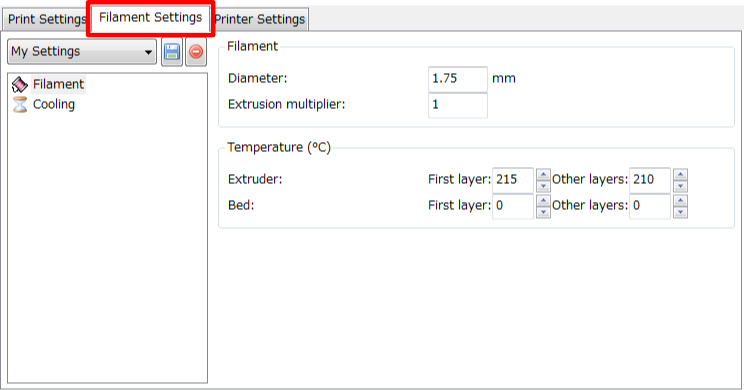
Task: Increase extruder first layer temperature
Action: (x=543, y=174)
